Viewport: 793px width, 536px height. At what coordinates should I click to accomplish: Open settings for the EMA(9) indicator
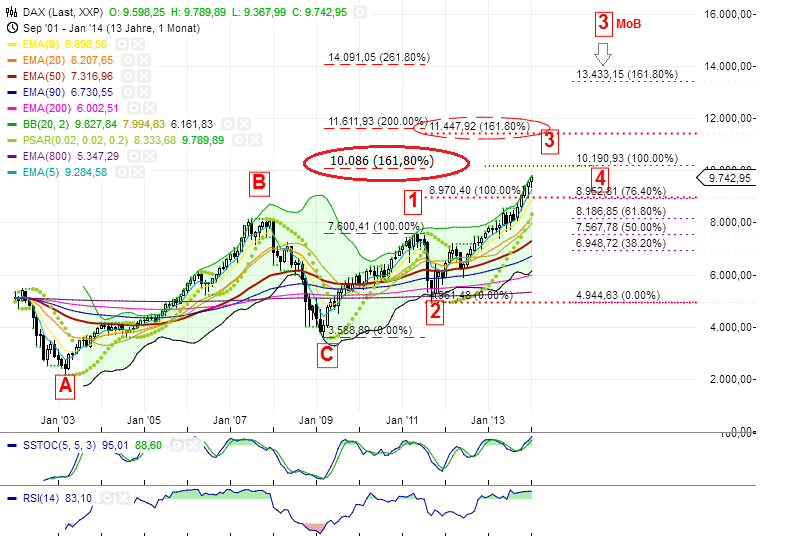pyautogui.click(x=122, y=44)
